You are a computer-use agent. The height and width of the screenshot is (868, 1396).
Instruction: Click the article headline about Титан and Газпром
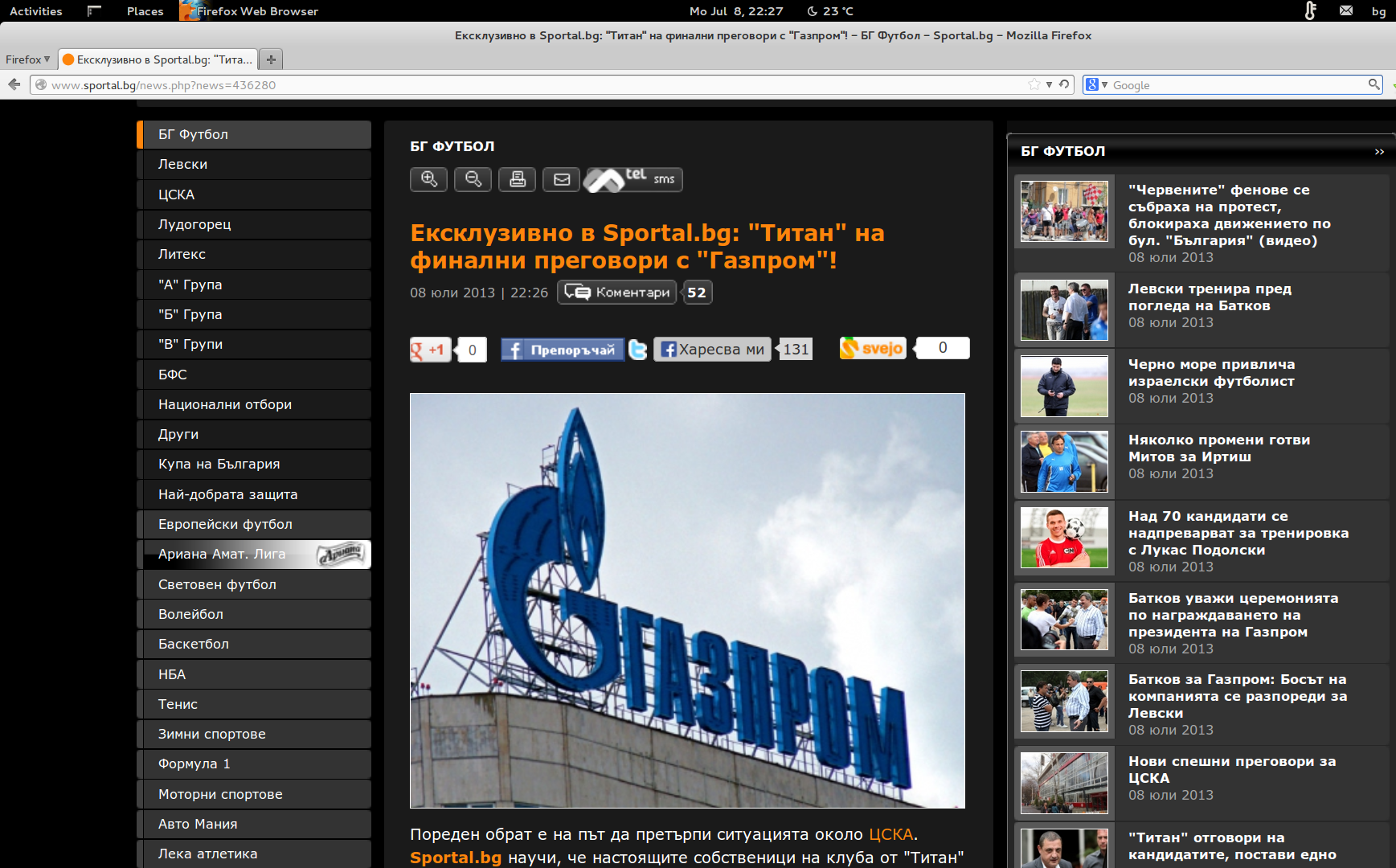647,246
